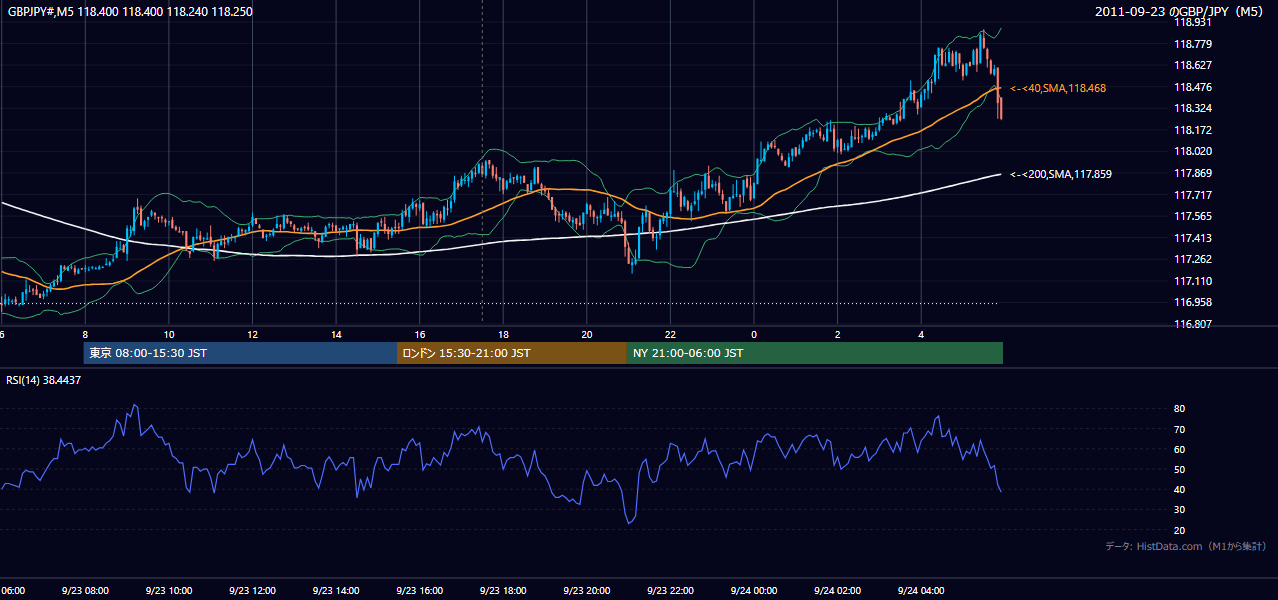Click the 9/23 08:00 time axis label

[x=84, y=591]
